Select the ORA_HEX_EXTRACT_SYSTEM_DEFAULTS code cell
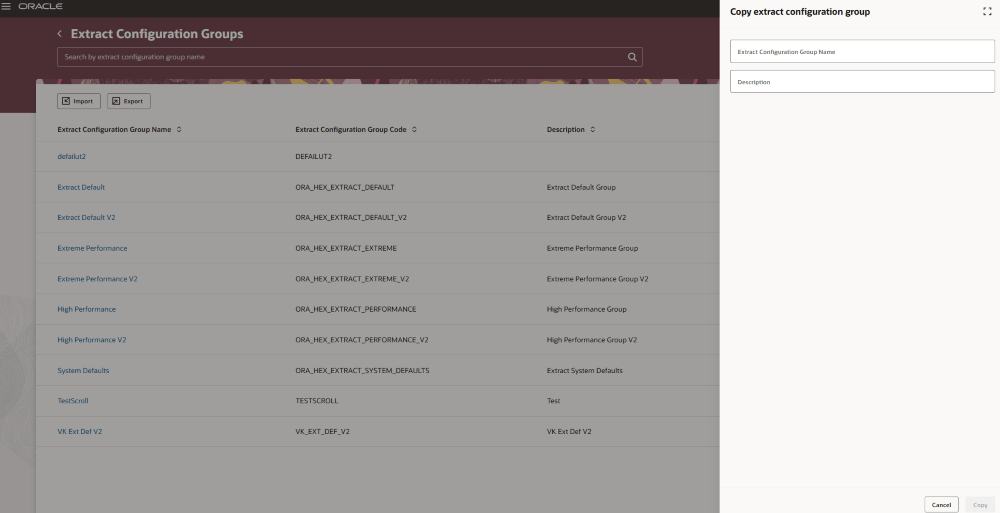 pos(362,371)
